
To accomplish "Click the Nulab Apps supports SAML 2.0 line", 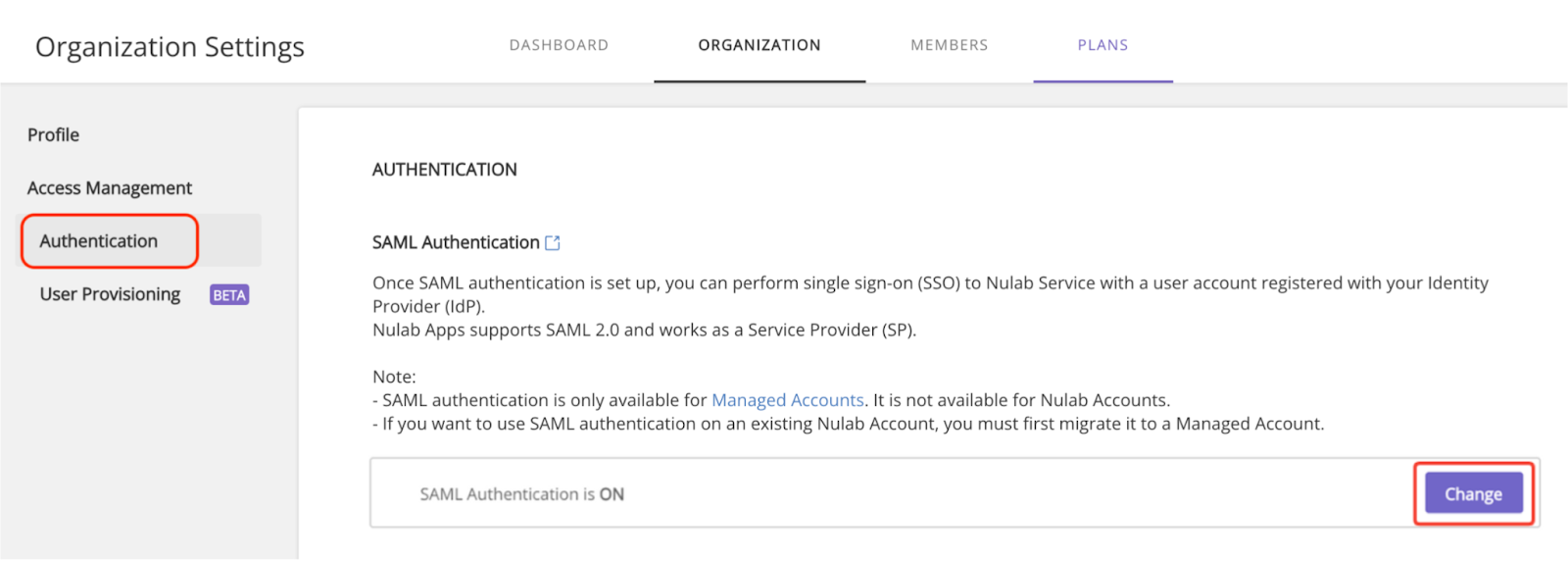I will tap(644, 330).
